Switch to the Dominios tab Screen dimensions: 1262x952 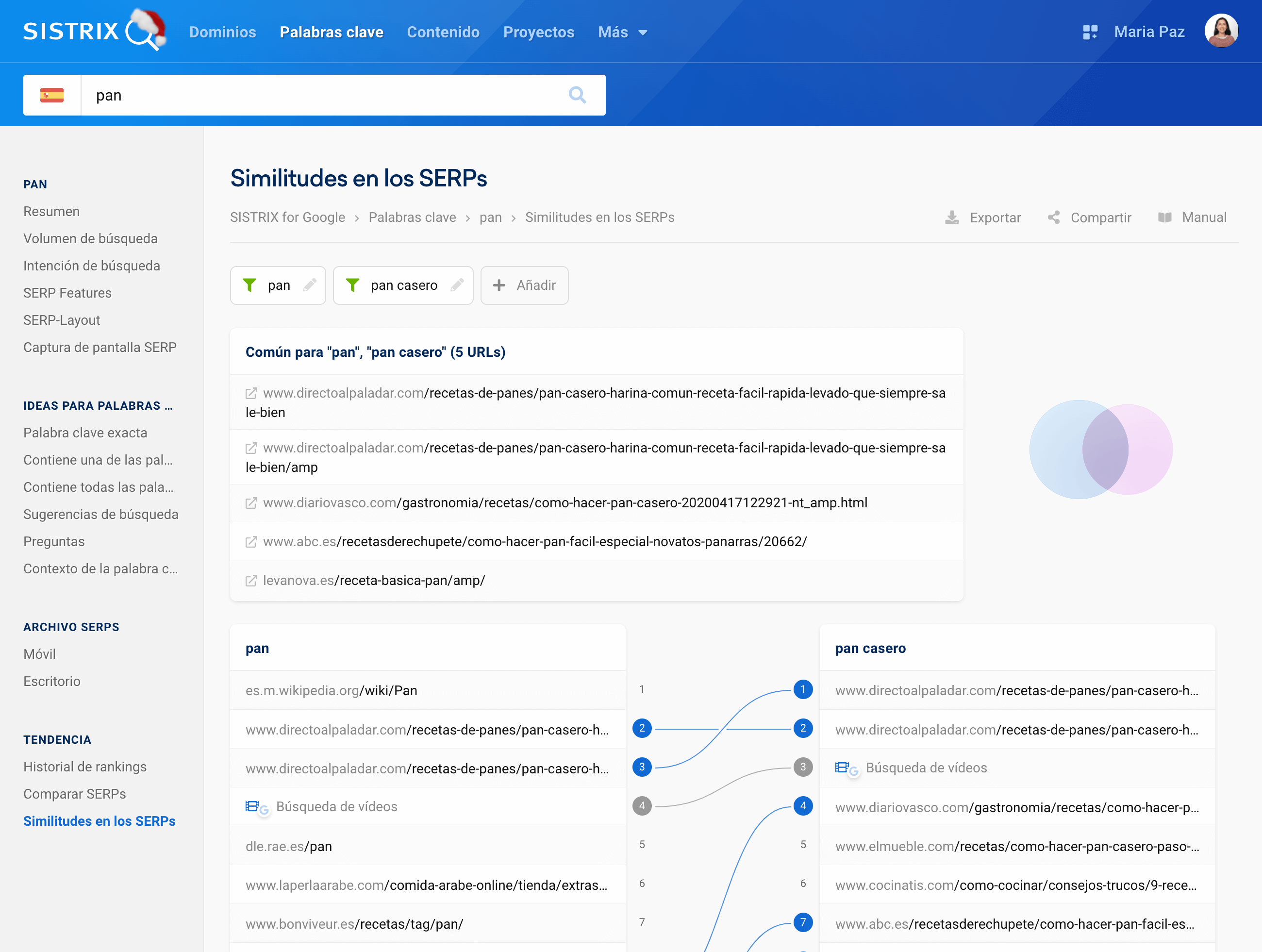222,32
